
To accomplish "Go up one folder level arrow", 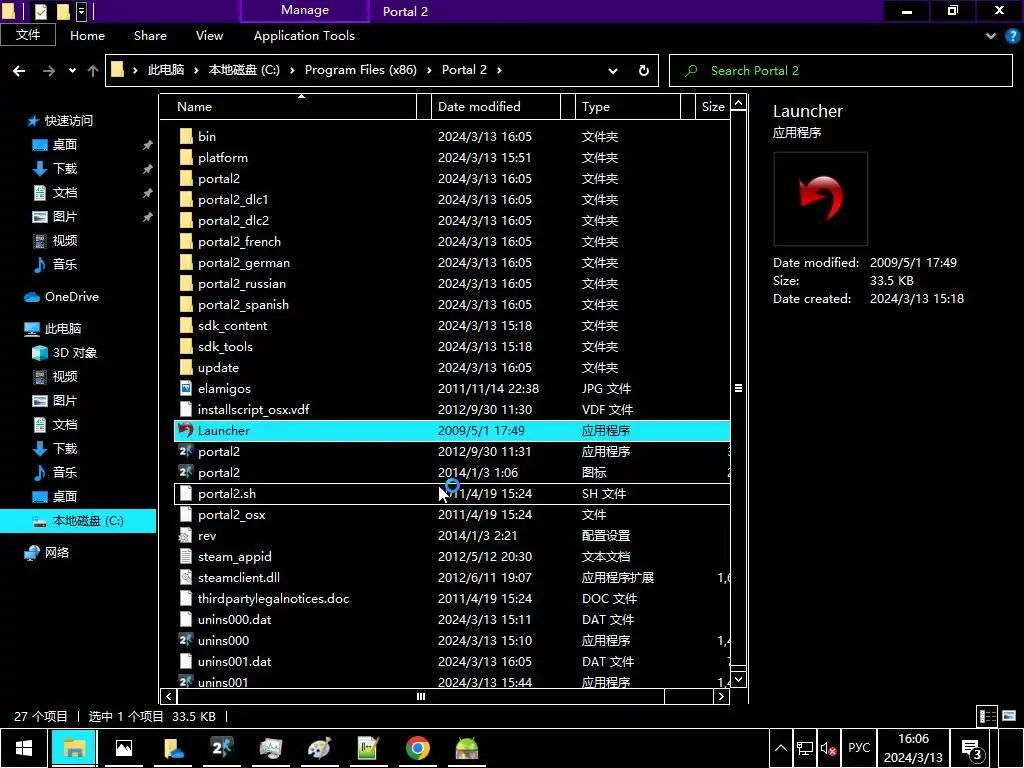I will (x=93, y=71).
